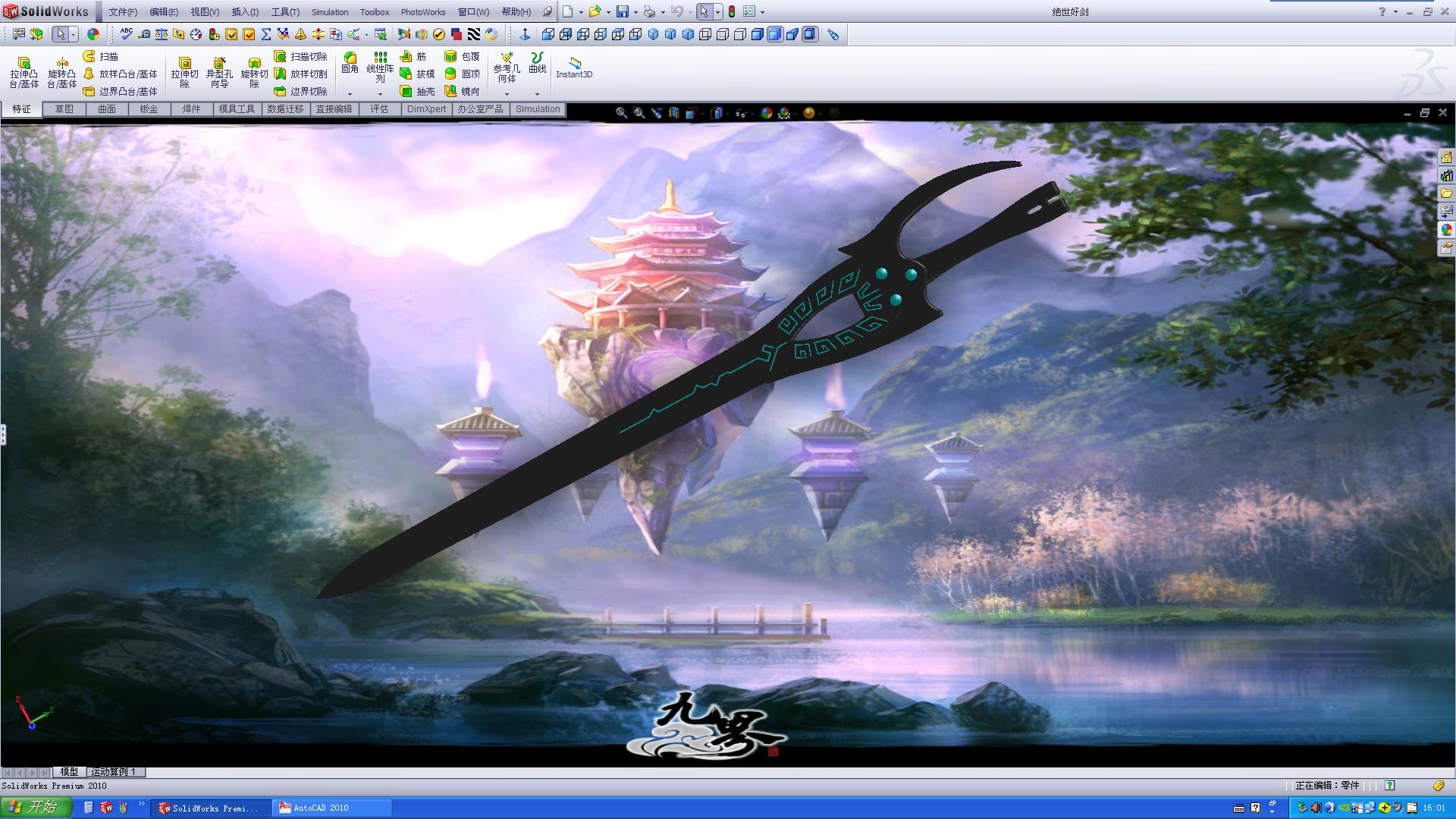Open SolidWorks Resources home in the task pane

(1446, 158)
